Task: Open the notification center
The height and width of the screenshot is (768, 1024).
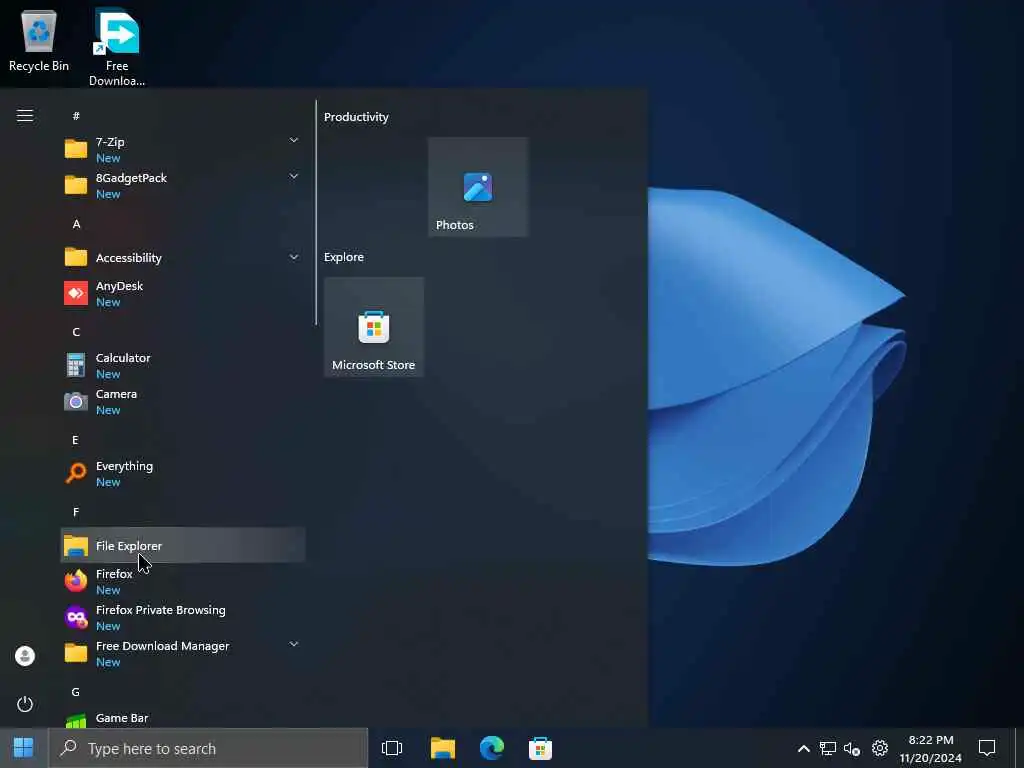Action: [987, 748]
